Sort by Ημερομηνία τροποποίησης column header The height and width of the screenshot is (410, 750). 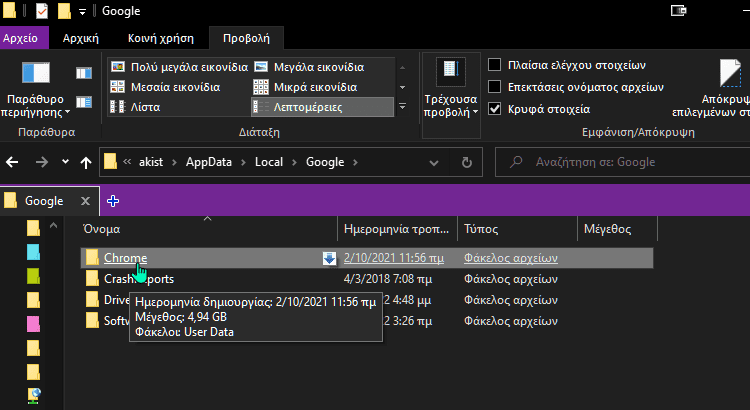coord(397,229)
